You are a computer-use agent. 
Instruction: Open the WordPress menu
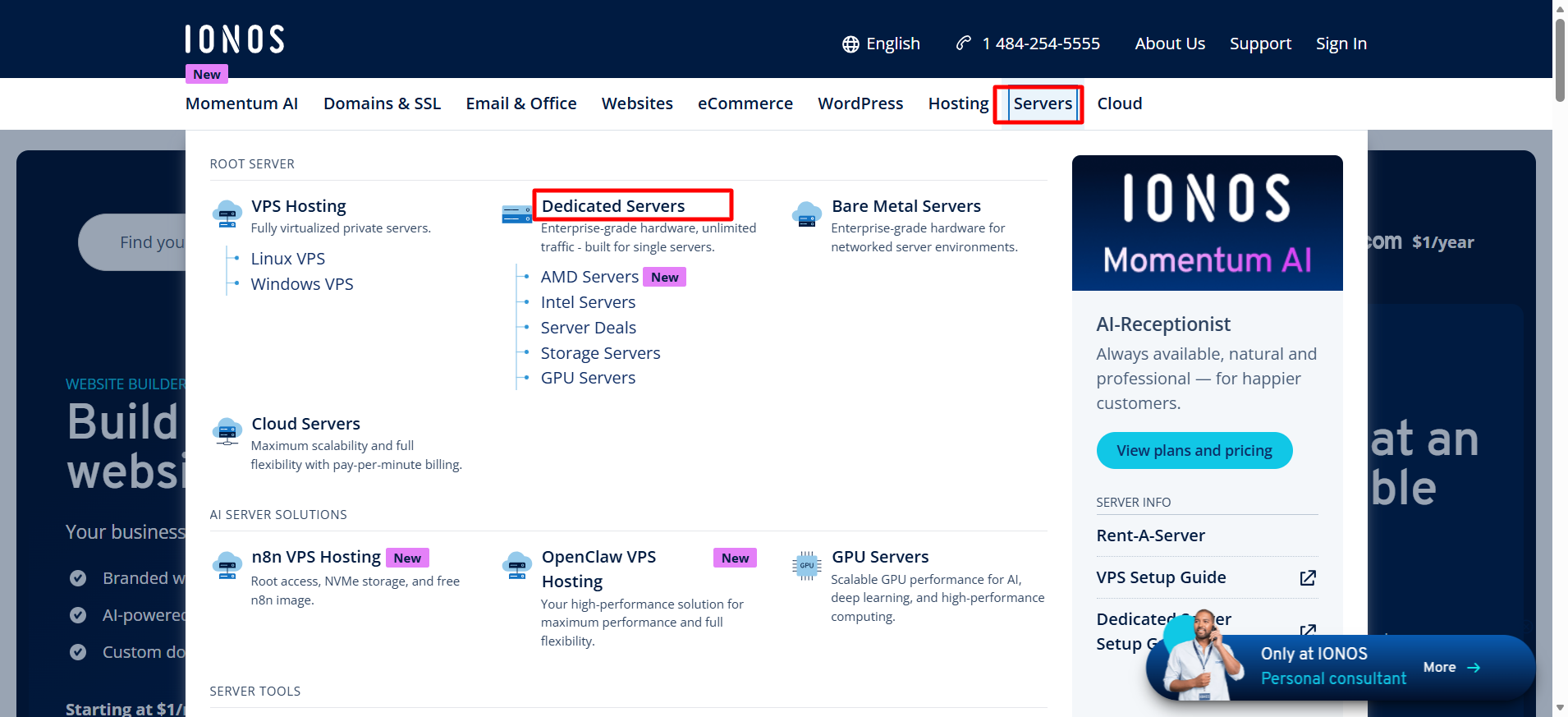(860, 103)
